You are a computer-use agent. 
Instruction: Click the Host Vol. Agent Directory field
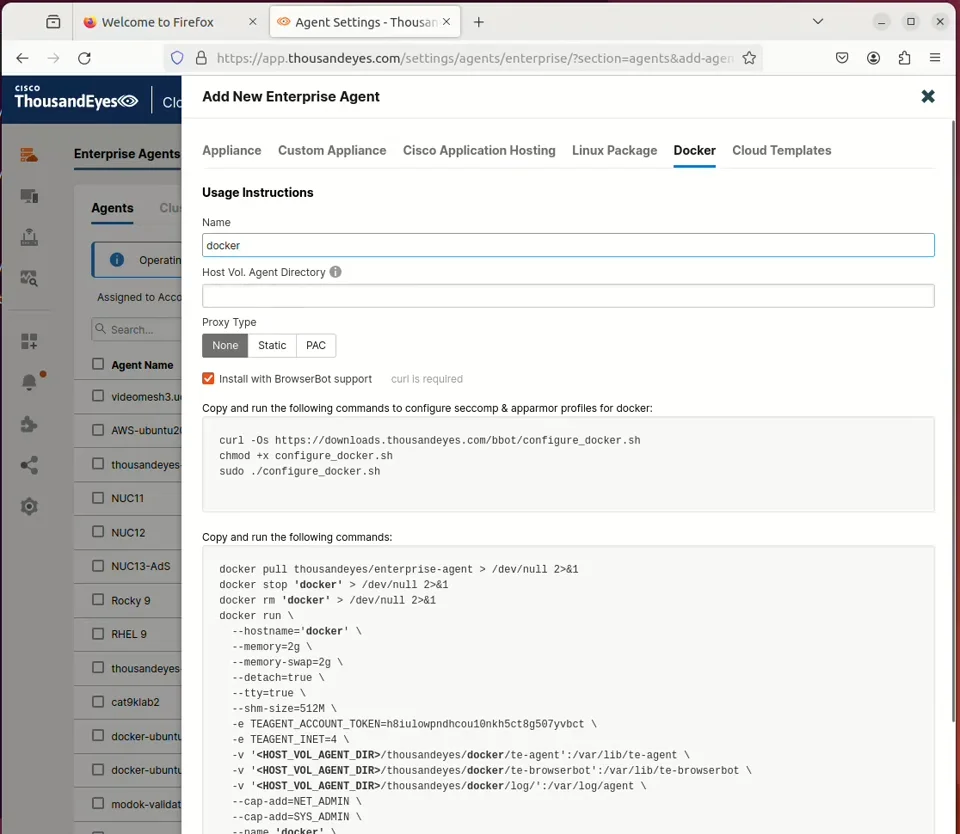[568, 296]
